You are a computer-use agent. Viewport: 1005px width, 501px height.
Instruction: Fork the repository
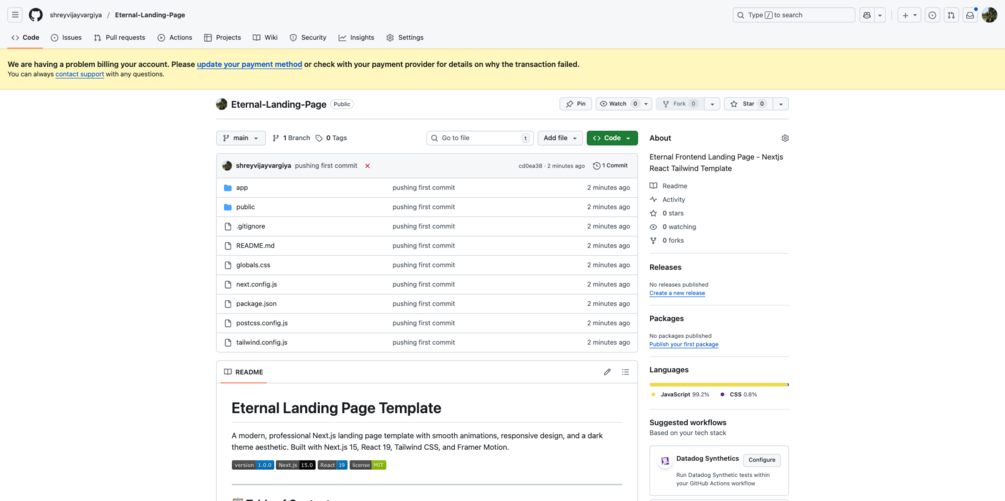pos(680,104)
